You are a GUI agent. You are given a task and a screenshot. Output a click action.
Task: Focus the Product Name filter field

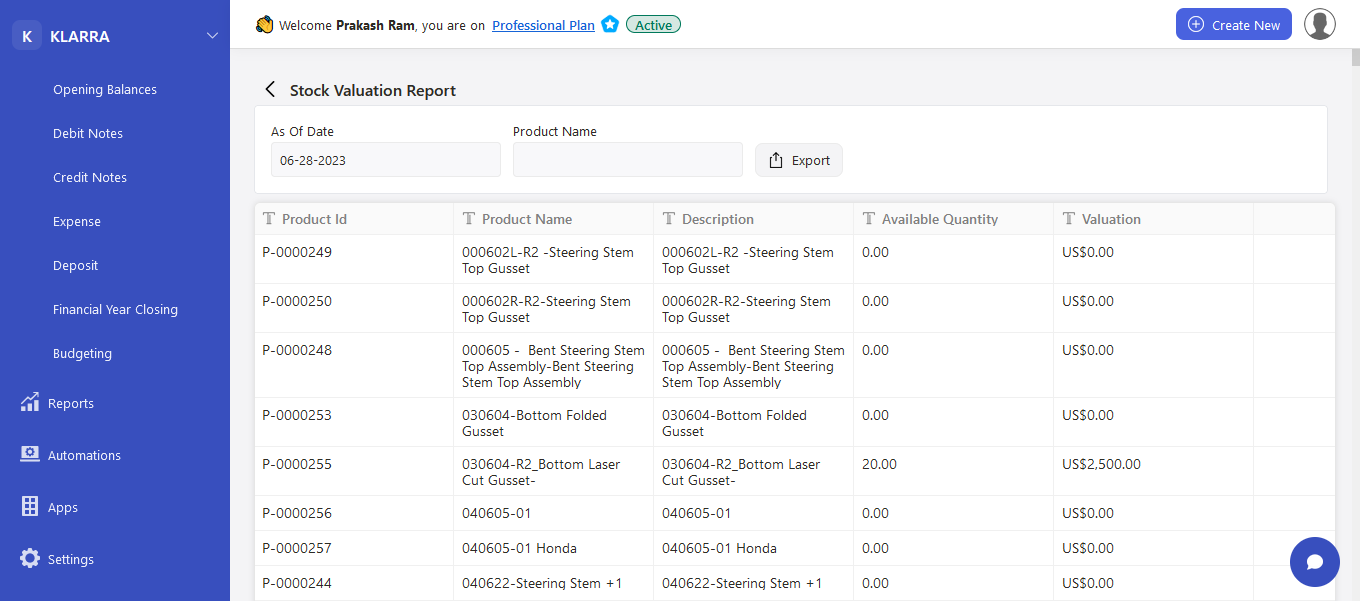point(628,160)
